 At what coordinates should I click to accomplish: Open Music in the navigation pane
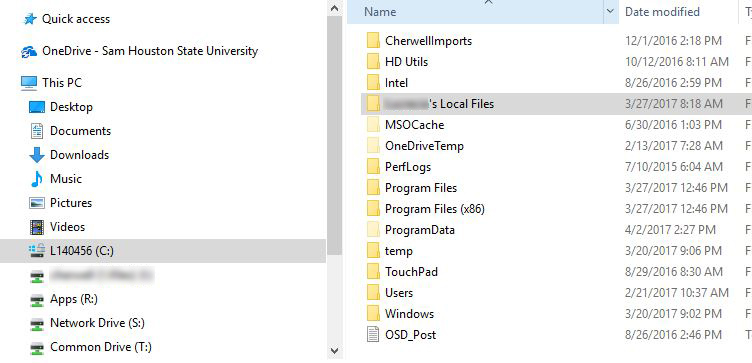tap(66, 179)
